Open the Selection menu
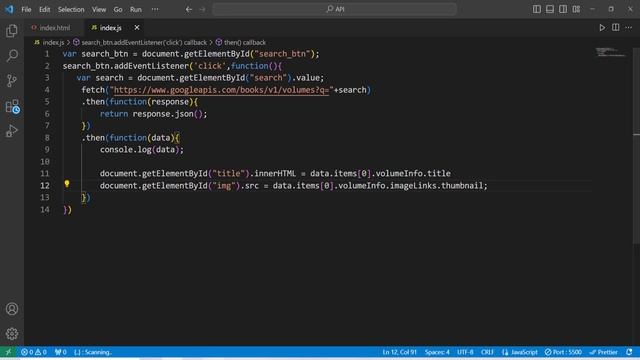This screenshot has width=640, height=360. pos(71,9)
